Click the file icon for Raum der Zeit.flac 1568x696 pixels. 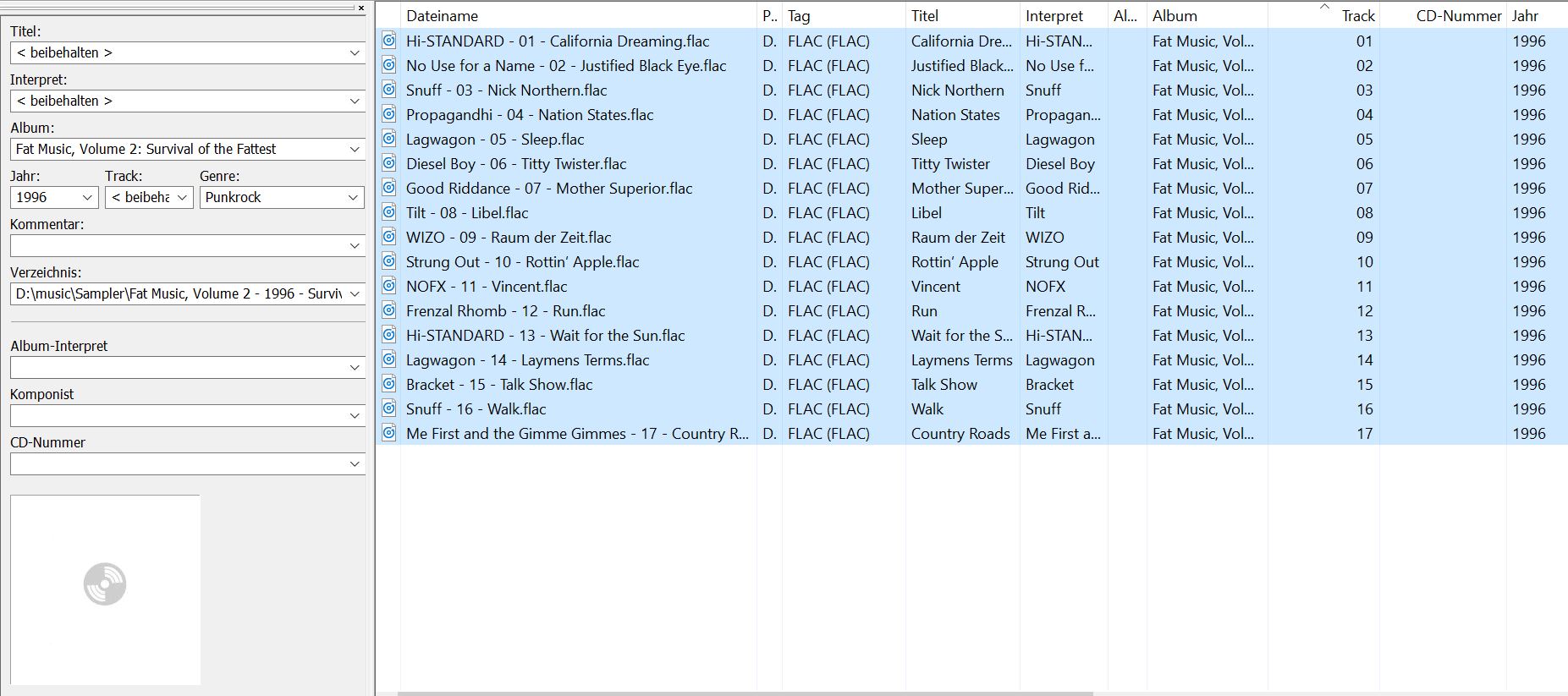[x=388, y=236]
